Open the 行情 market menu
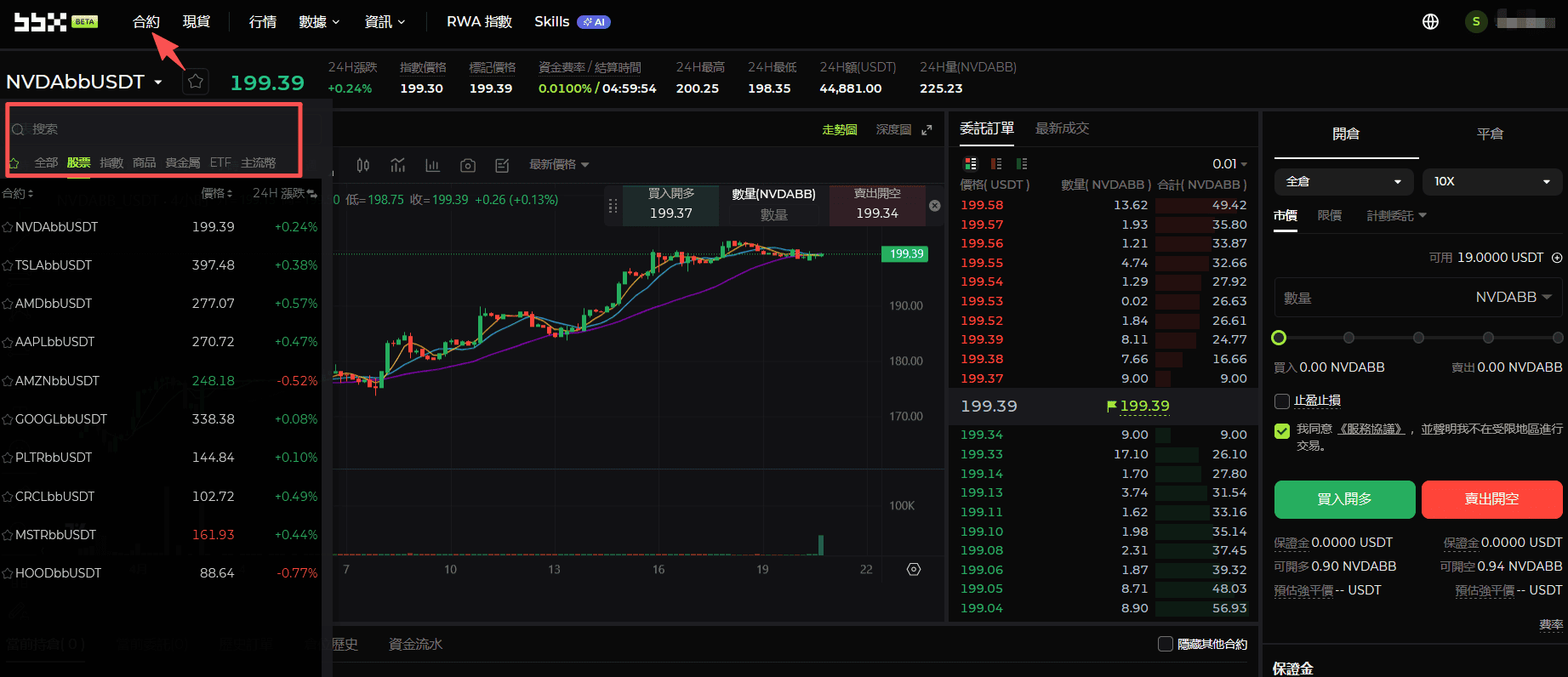The width and height of the screenshot is (1568, 677). (263, 22)
